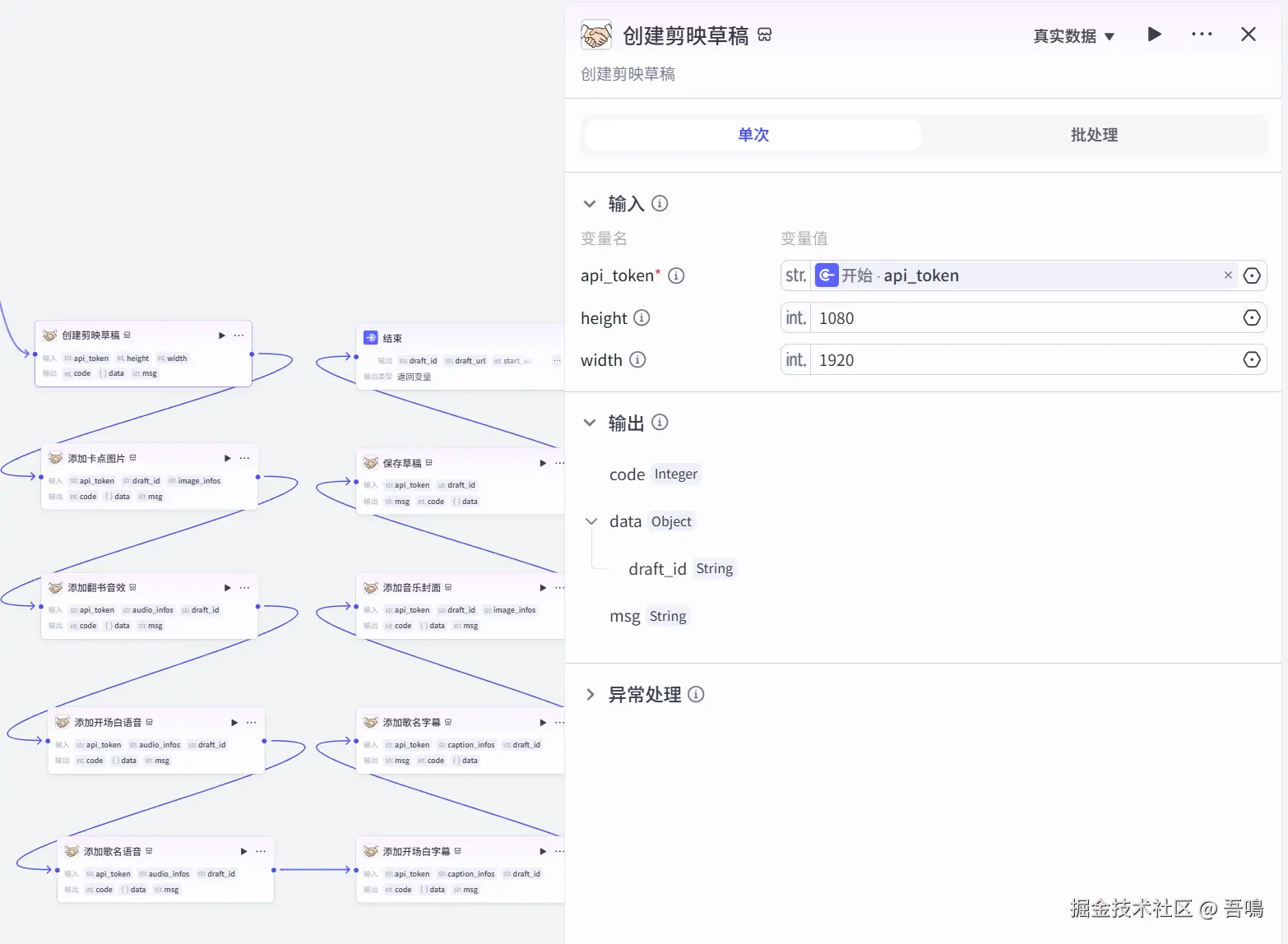Click the plugin badge beside panel title
This screenshot has width=1288, height=944.
(765, 35)
